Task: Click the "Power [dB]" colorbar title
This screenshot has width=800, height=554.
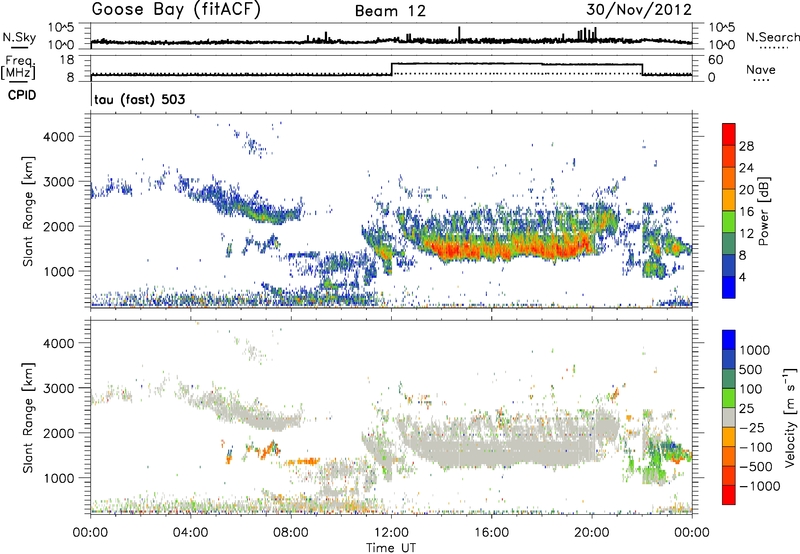Action: tap(763, 212)
